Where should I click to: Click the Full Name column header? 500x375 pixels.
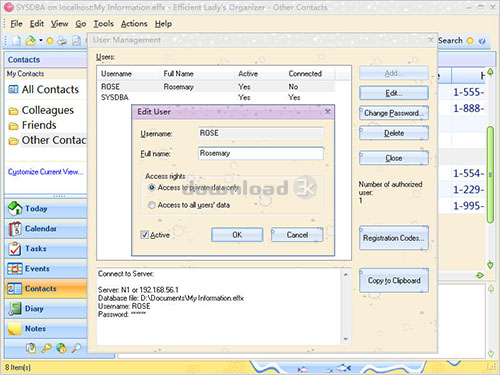tap(198, 74)
